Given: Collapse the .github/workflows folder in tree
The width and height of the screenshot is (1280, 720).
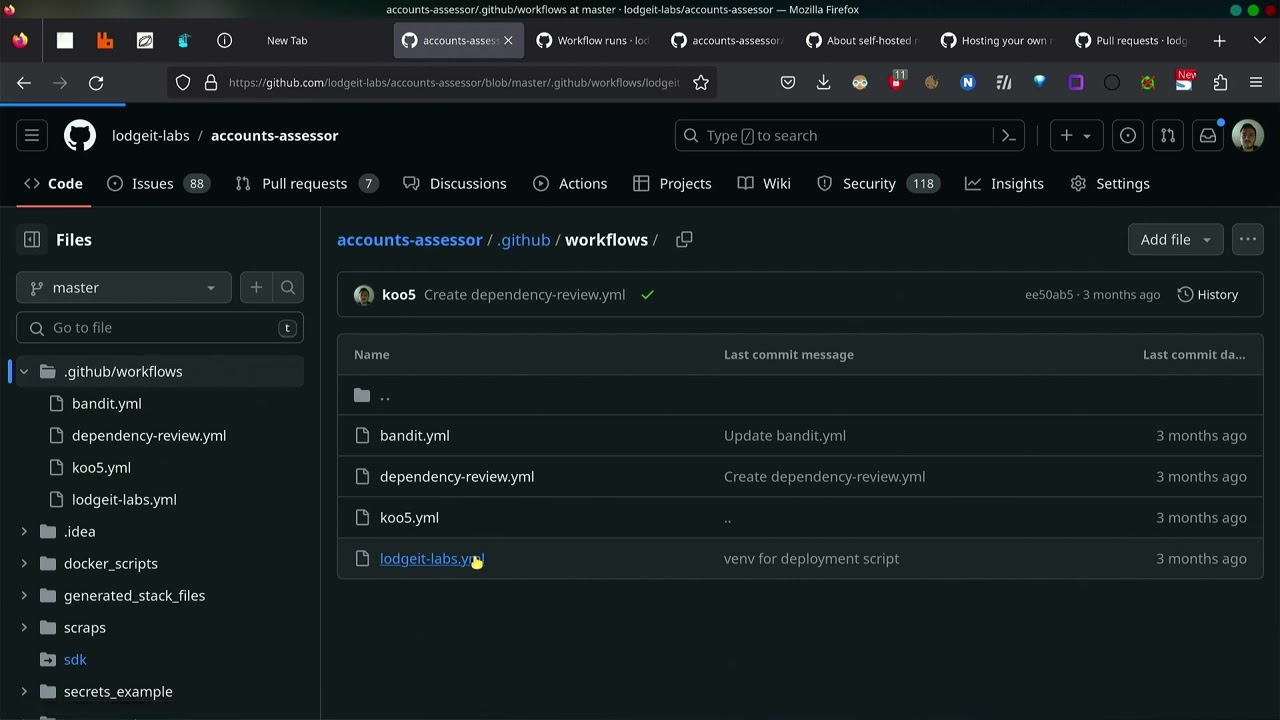Looking at the screenshot, I should pos(24,371).
